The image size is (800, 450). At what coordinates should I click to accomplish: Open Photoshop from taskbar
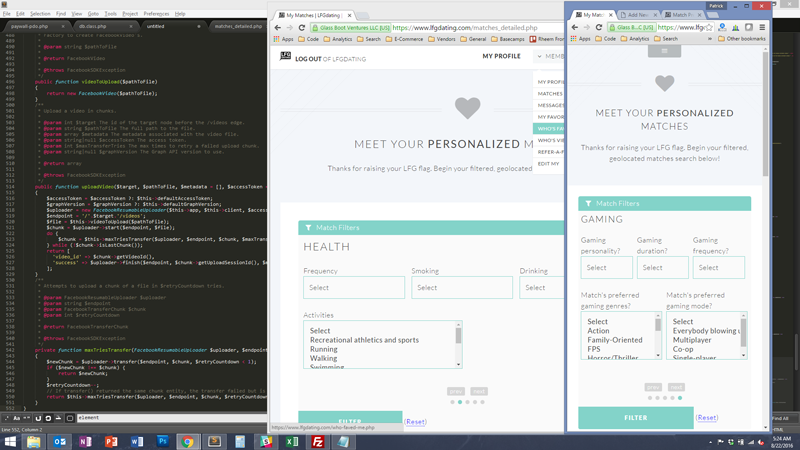[x=163, y=441]
